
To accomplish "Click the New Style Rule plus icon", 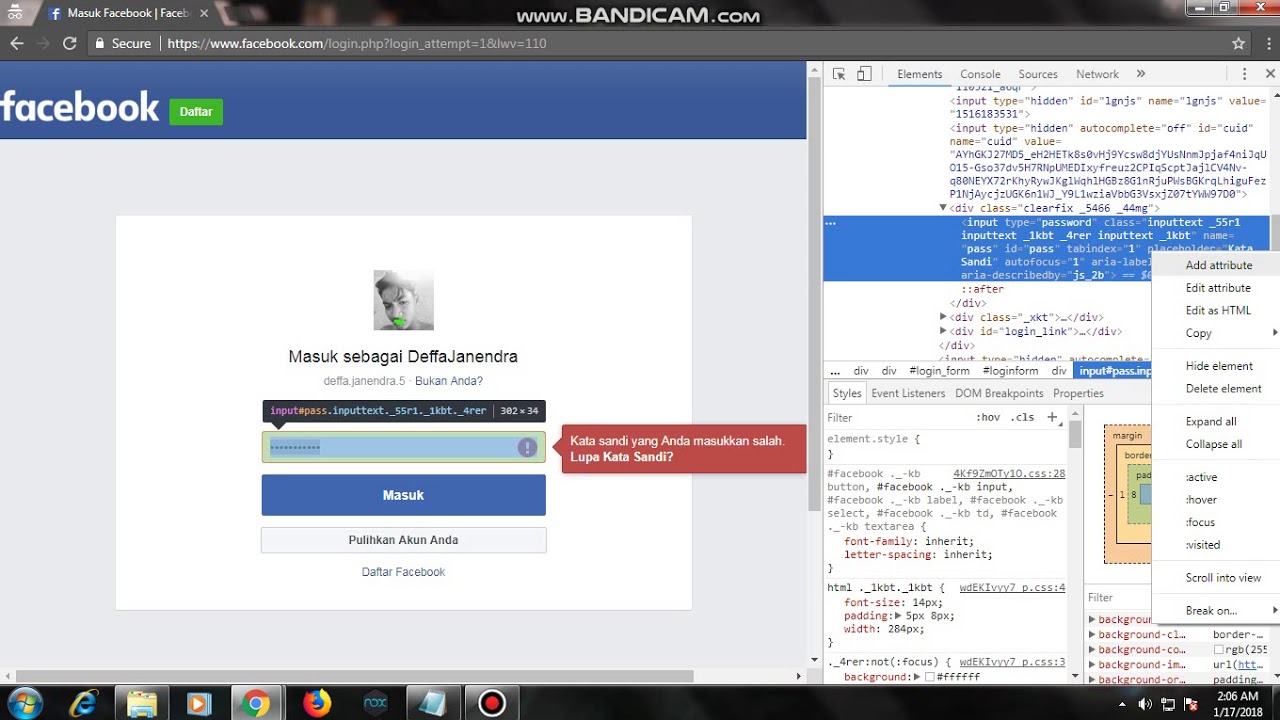I will click(1052, 417).
